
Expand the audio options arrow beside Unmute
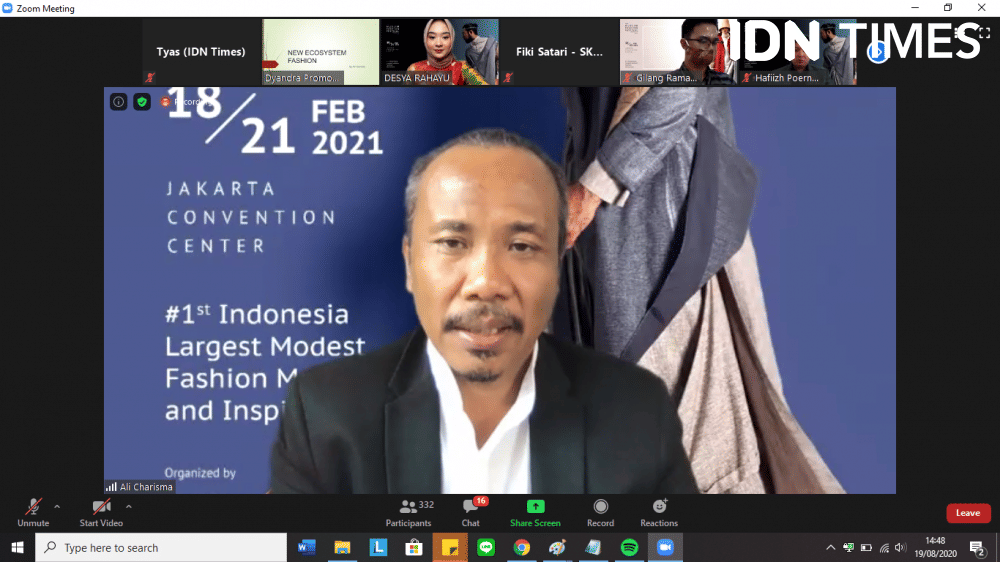(x=57, y=506)
